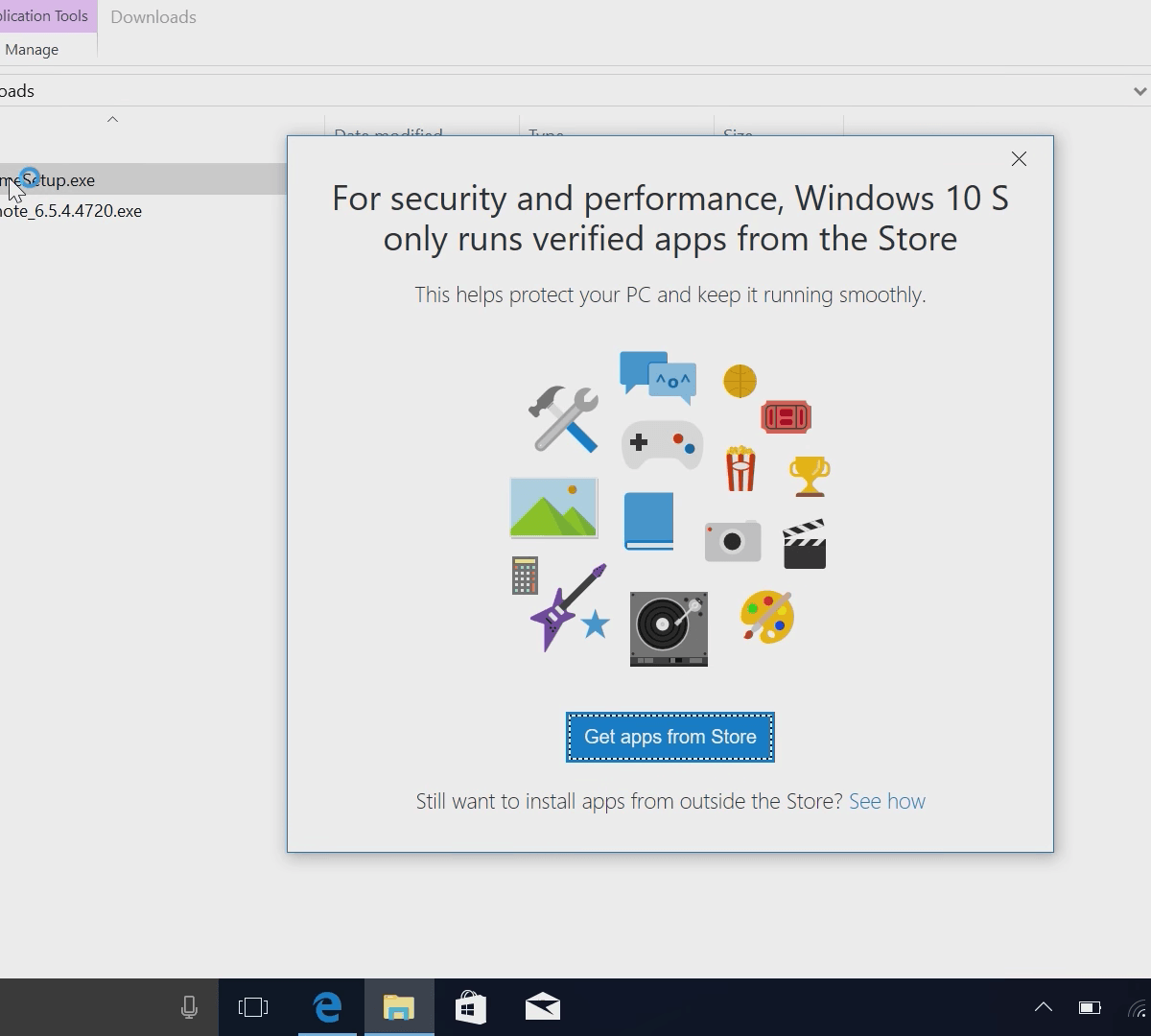Select the Manage ribbon tab
This screenshot has width=1151, height=1036.
point(32,49)
